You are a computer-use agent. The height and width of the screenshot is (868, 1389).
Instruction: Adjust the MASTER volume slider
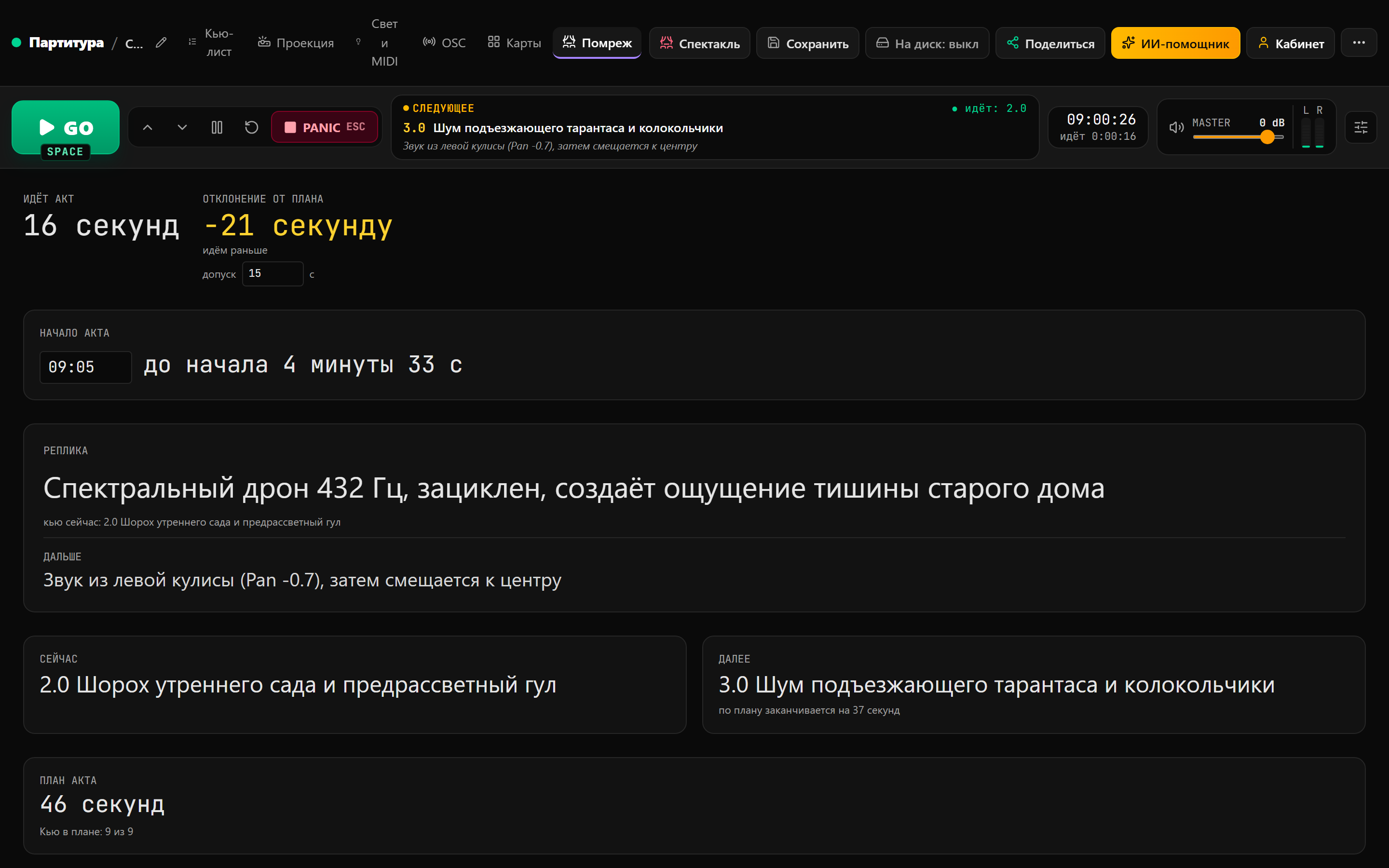coord(1238,136)
